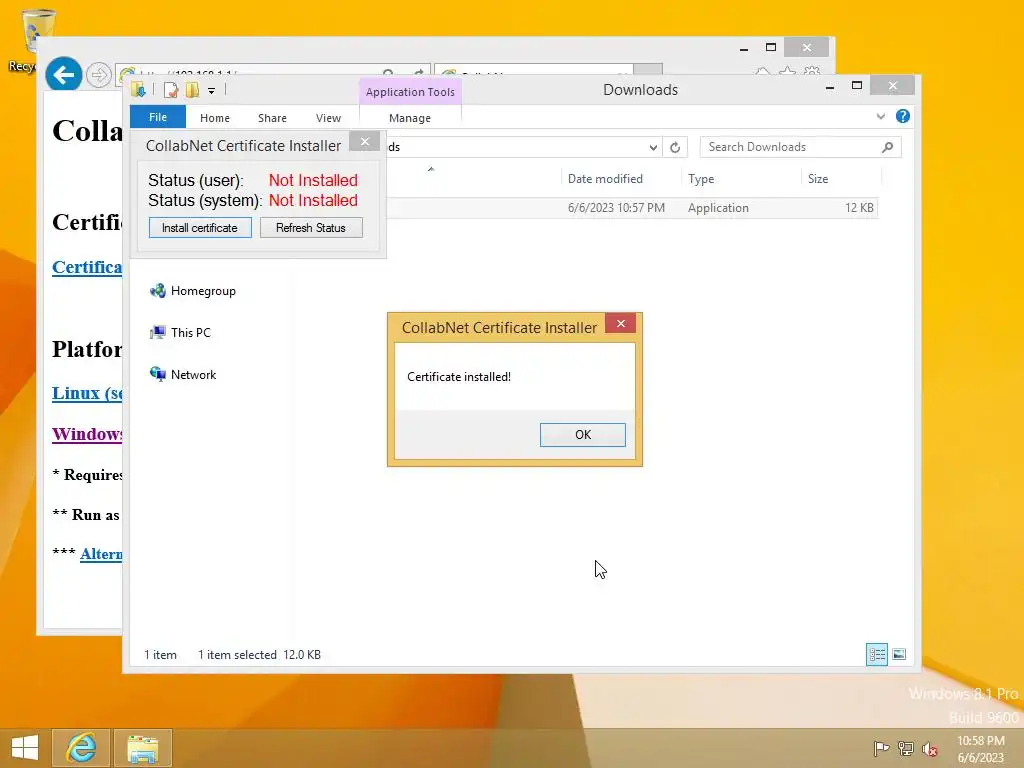Open the clock showing 10:58 PM

(x=980, y=749)
